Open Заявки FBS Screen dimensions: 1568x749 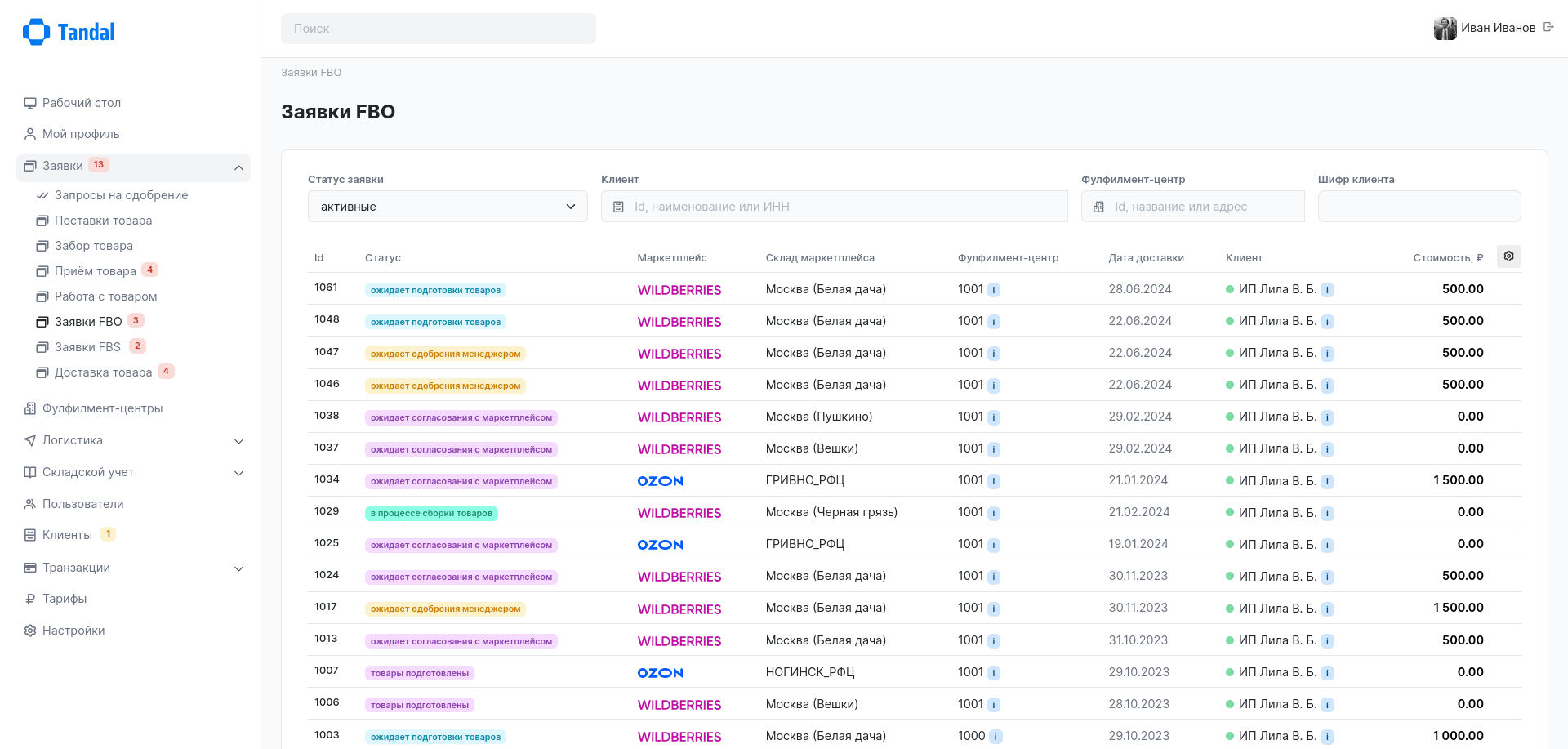point(87,347)
